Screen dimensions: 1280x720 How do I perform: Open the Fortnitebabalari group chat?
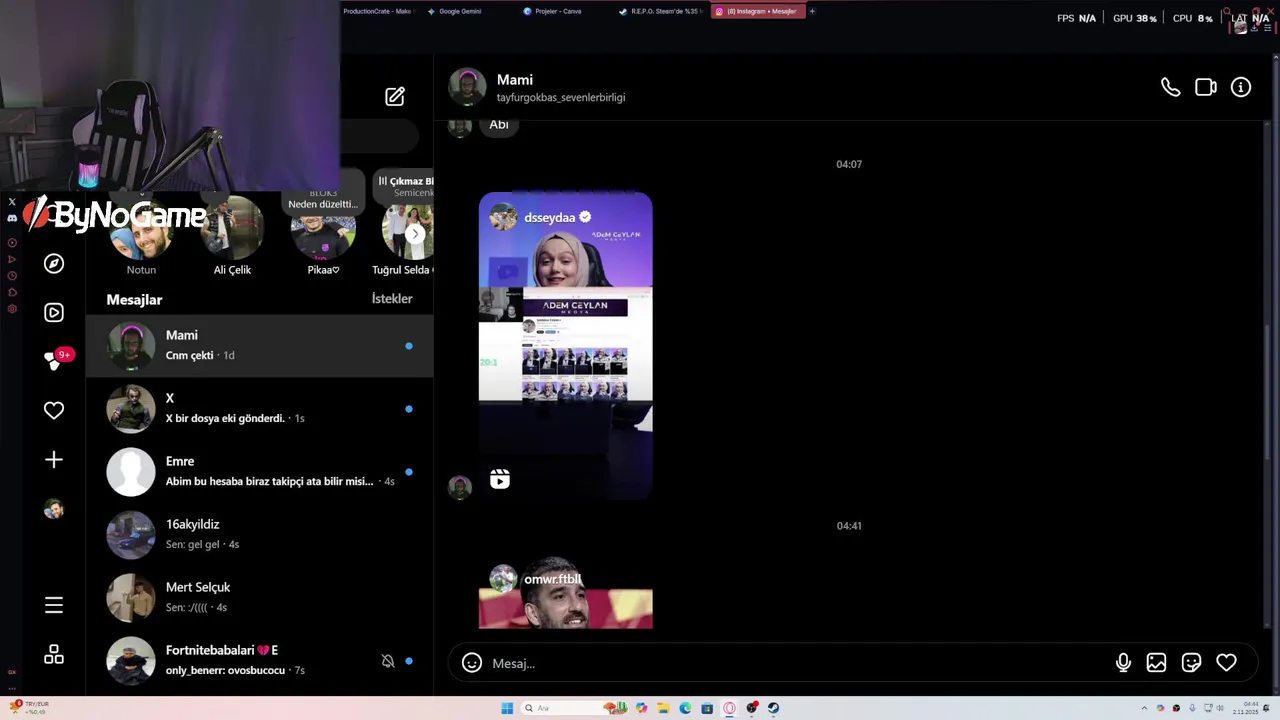pyautogui.click(x=260, y=661)
